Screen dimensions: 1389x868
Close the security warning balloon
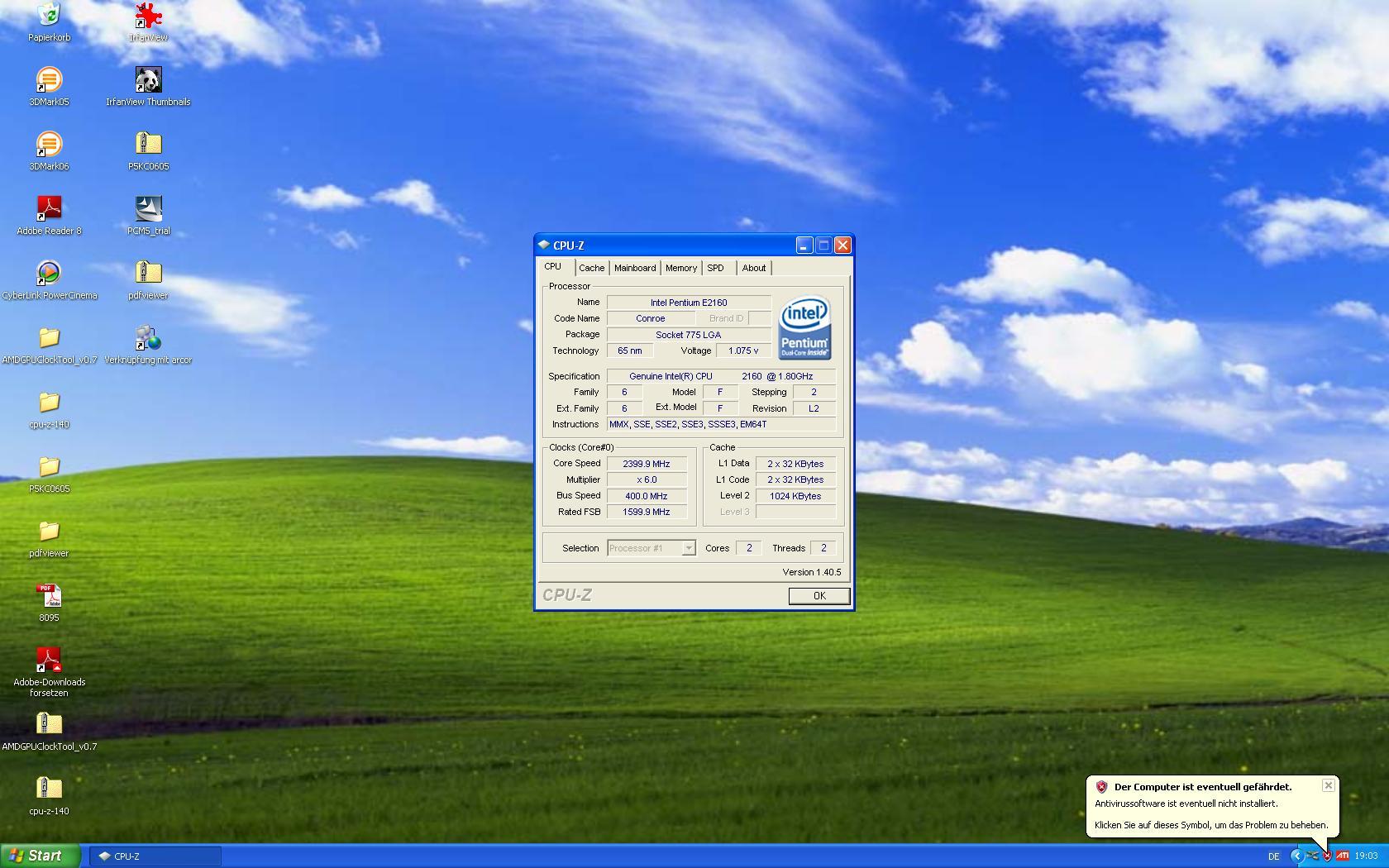(1328, 785)
